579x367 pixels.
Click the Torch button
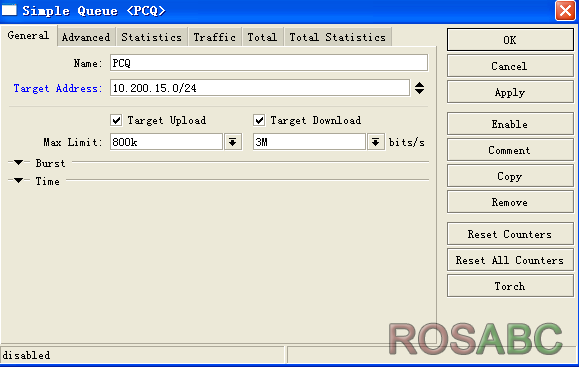pyautogui.click(x=510, y=286)
